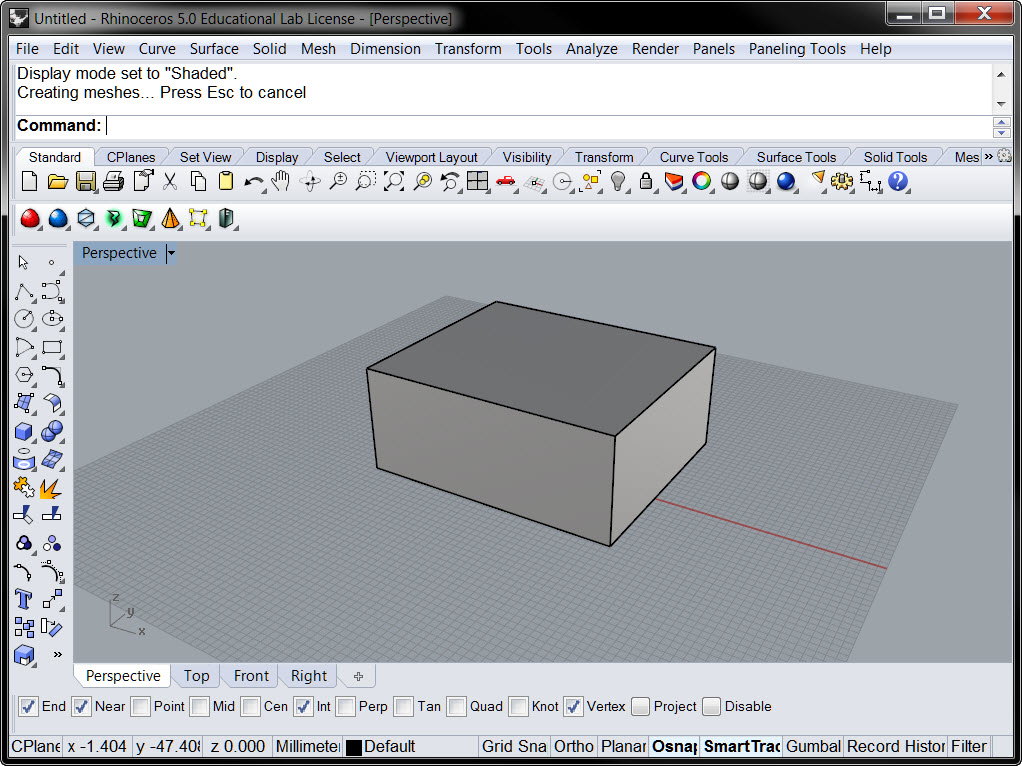1022x766 pixels.
Task: Enable the Cen osnap checkbox
Action: [250, 706]
